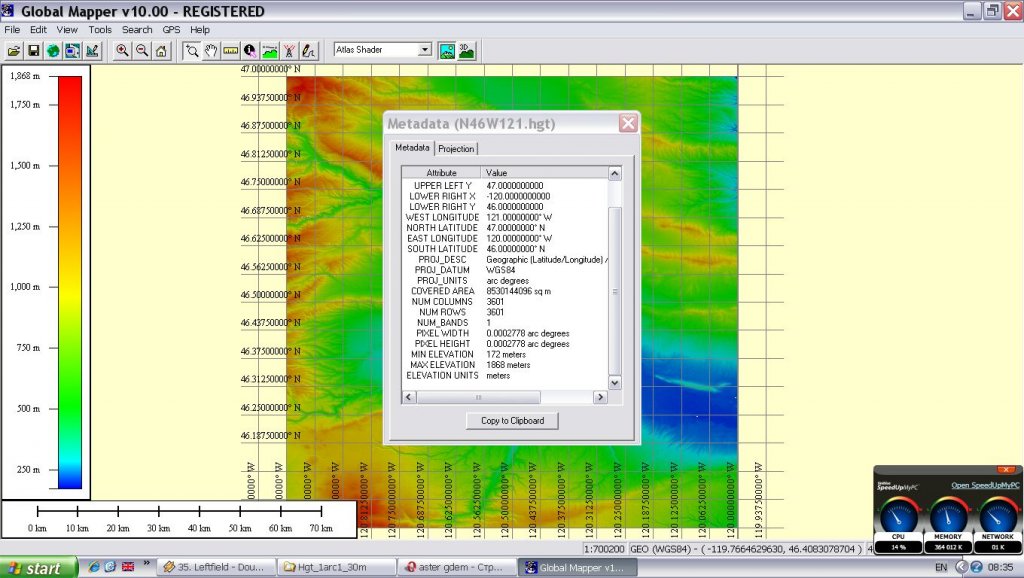Viewport: 1024px width, 578px height.
Task: Select the Measure ruler tool
Action: click(230, 50)
